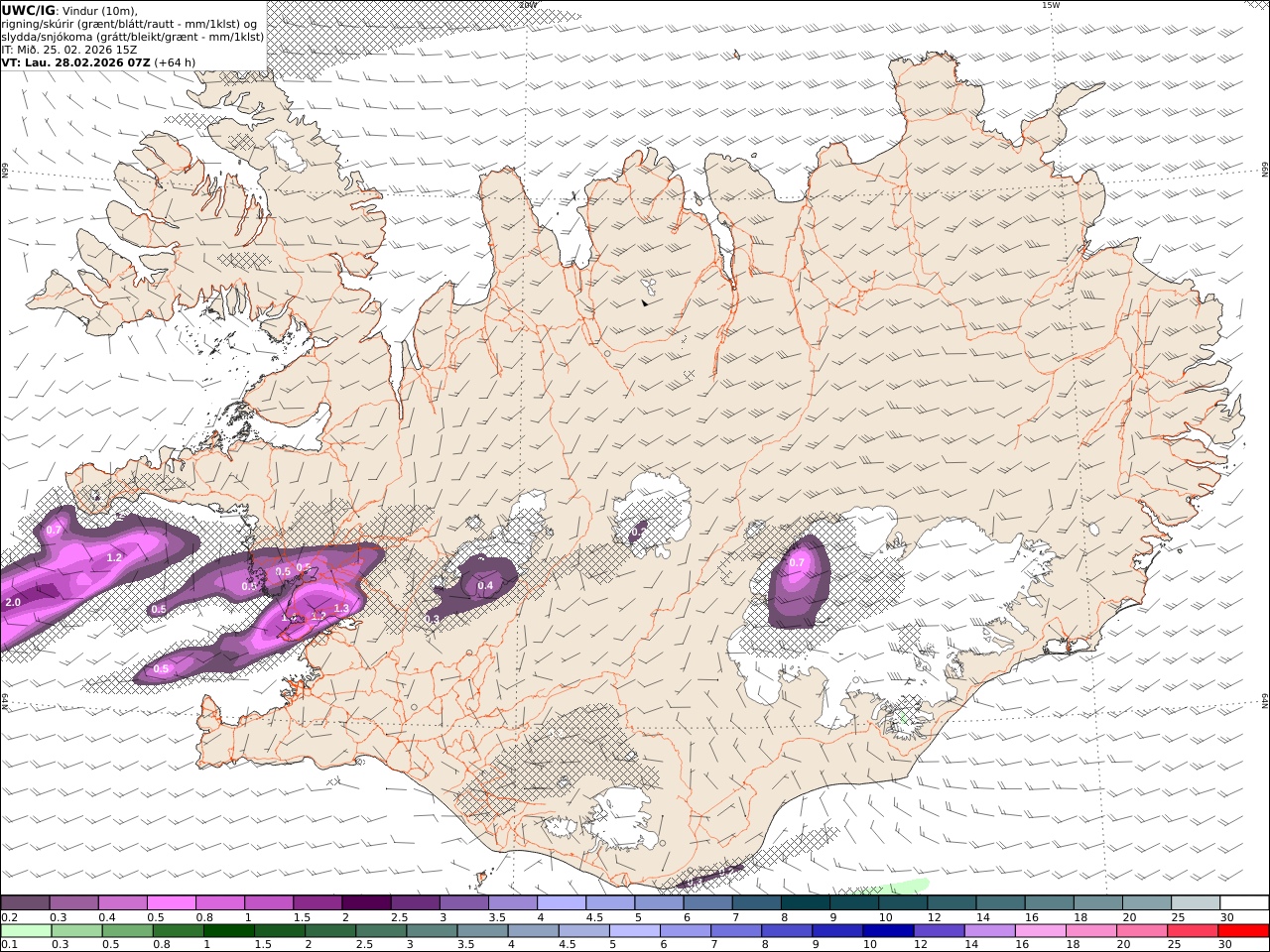Viewport: 1270px width, 952px height.
Task: Click the IT: Mið. 25. 02. 2026 15Z line
Action: [68, 49]
